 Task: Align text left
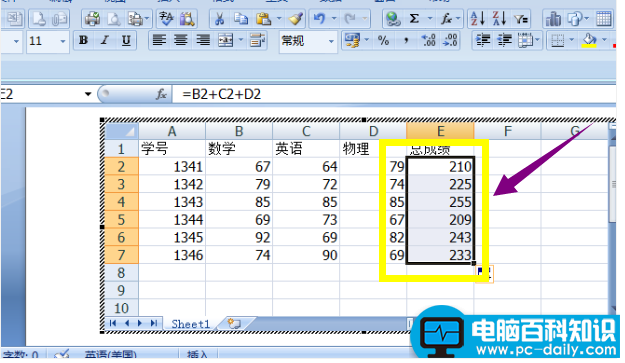(x=159, y=40)
